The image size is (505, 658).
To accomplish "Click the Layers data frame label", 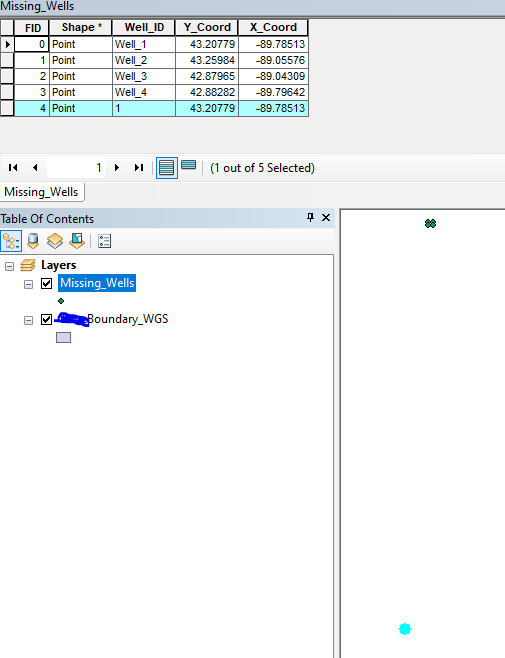I will click(58, 265).
